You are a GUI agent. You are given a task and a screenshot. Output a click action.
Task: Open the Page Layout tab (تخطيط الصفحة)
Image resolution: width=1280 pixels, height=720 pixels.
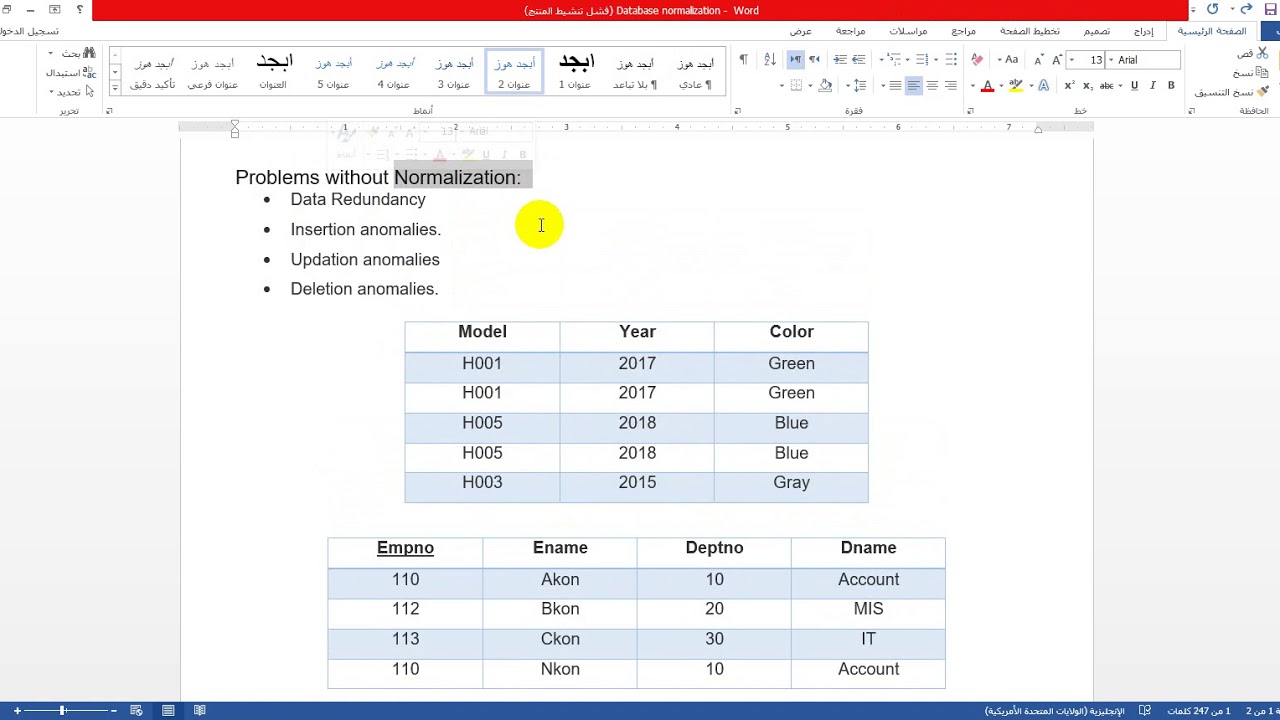pyautogui.click(x=1030, y=31)
